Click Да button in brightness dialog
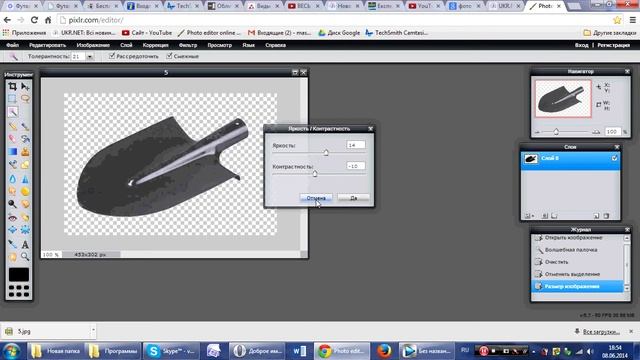The height and width of the screenshot is (360, 640). pos(353,198)
